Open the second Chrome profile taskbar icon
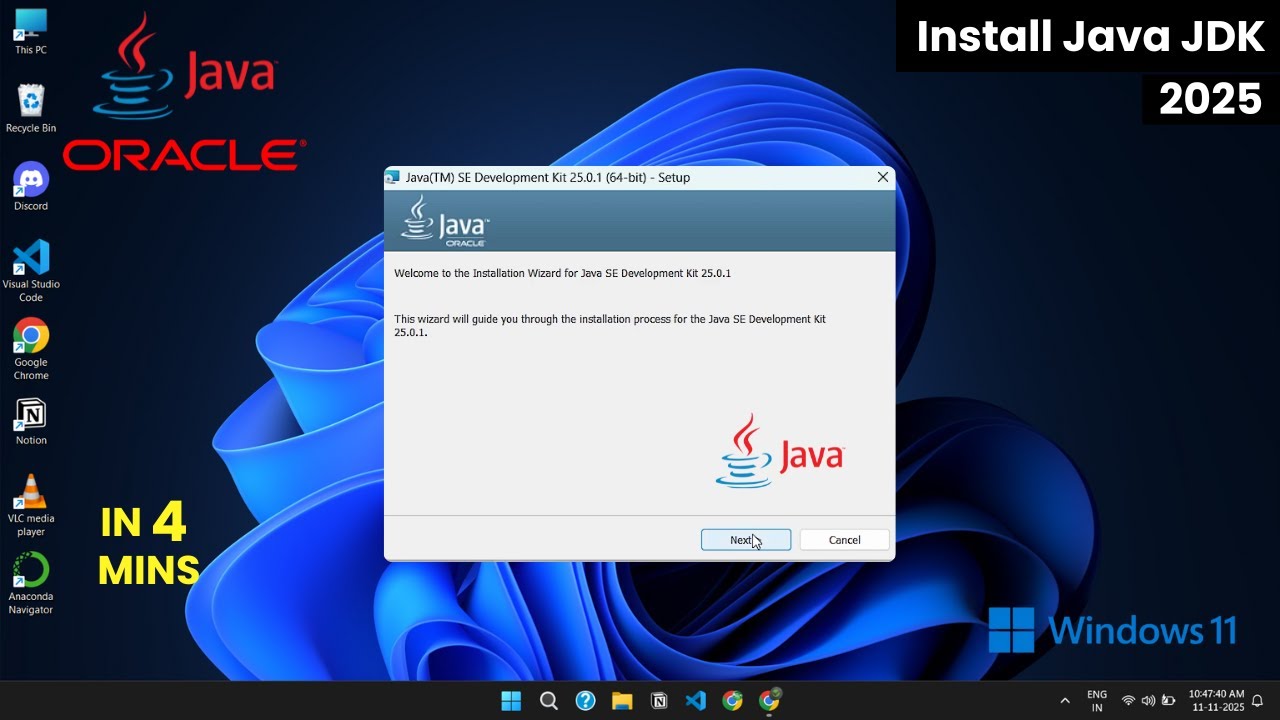This screenshot has width=1280, height=720. coord(770,700)
